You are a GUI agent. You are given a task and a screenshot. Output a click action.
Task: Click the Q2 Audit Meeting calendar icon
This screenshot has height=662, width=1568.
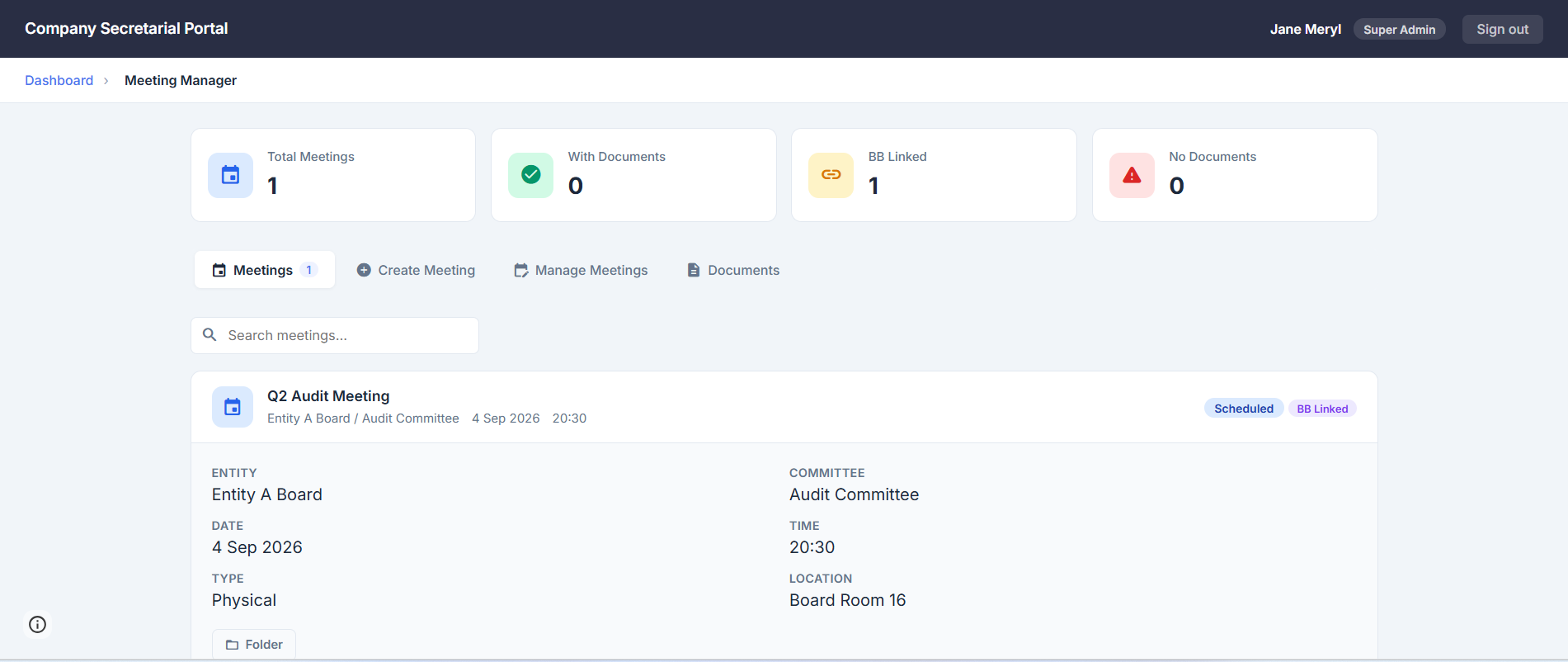point(233,407)
